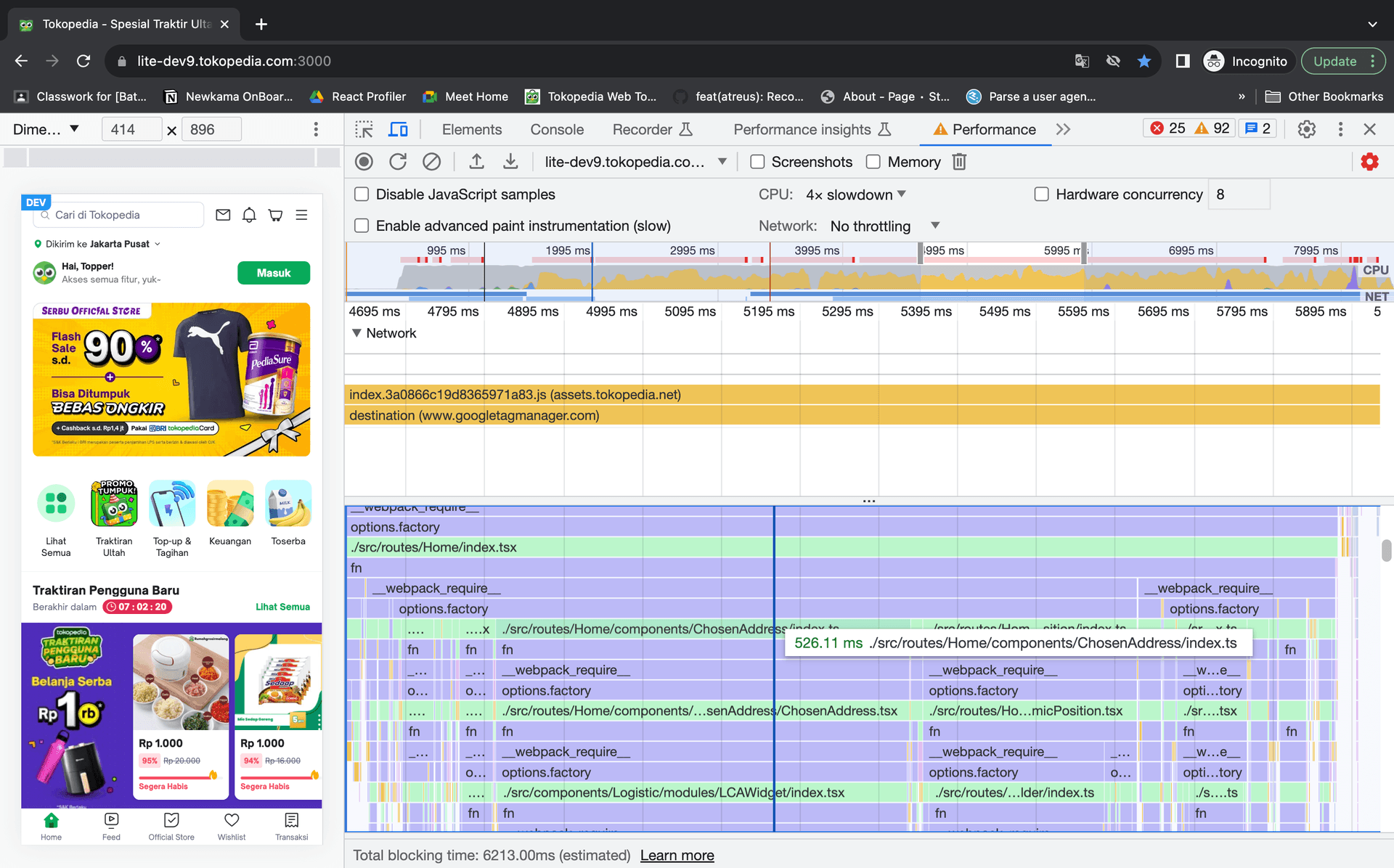The height and width of the screenshot is (868, 1394).
Task: Open the 2 issues badge
Action: 1257,128
